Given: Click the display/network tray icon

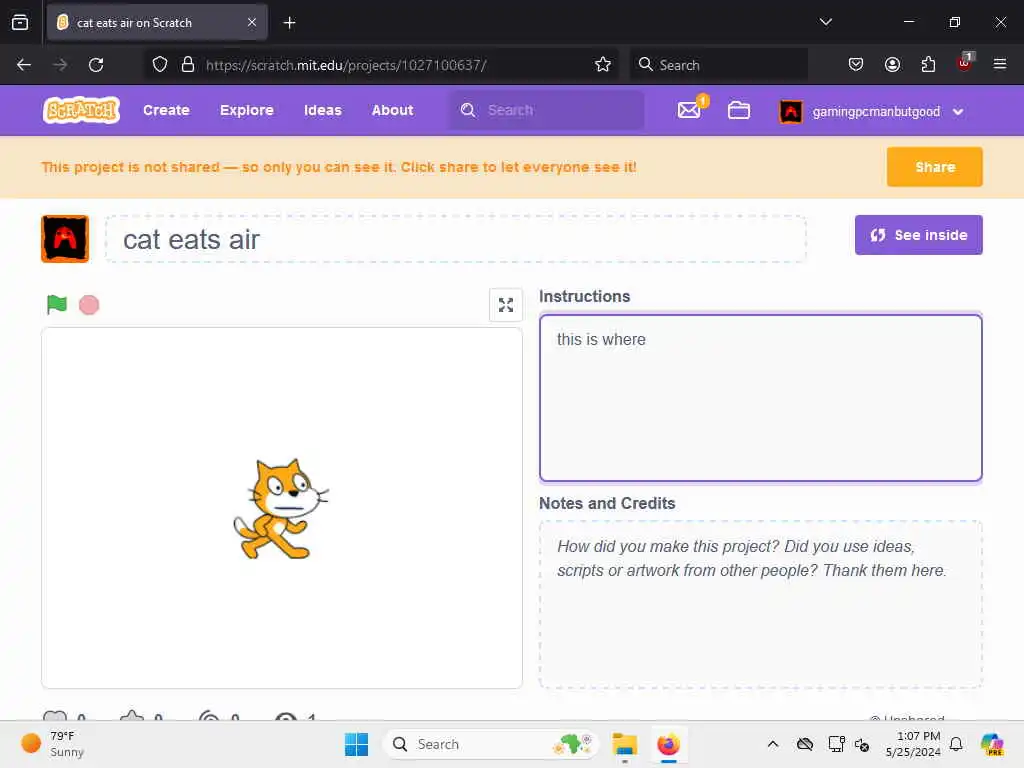Looking at the screenshot, I should pos(836,744).
